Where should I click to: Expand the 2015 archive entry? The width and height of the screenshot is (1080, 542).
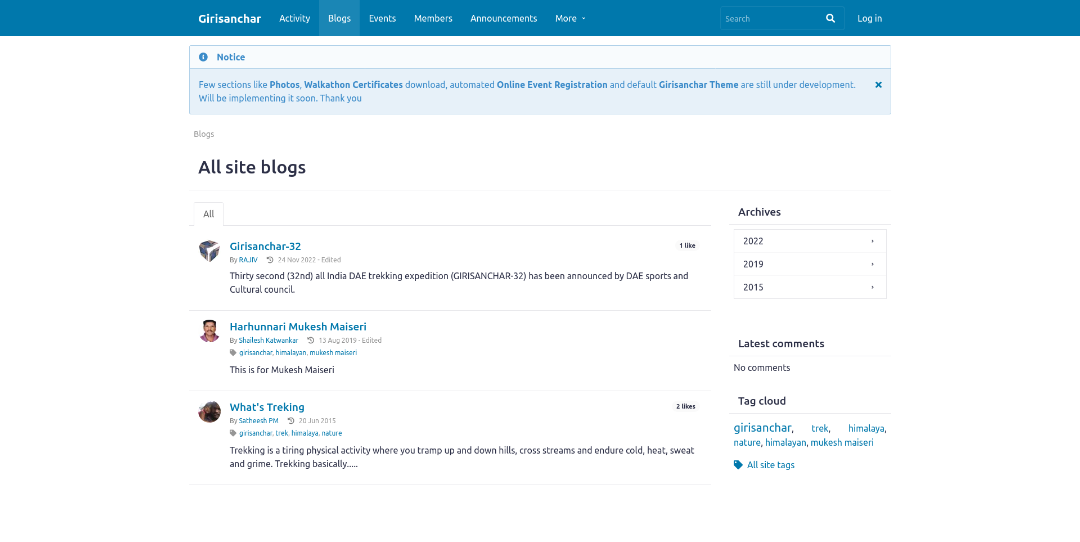[809, 287]
